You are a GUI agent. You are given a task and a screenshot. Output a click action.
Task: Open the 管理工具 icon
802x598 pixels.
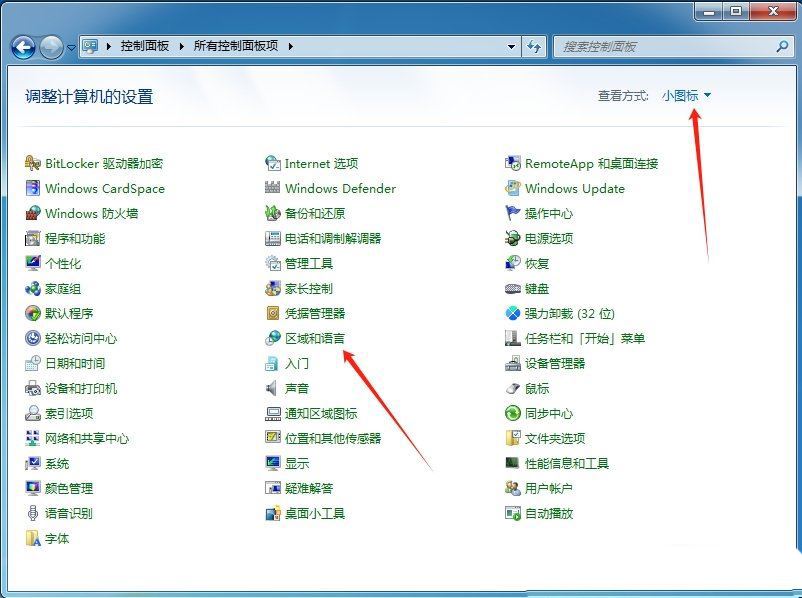pos(273,263)
